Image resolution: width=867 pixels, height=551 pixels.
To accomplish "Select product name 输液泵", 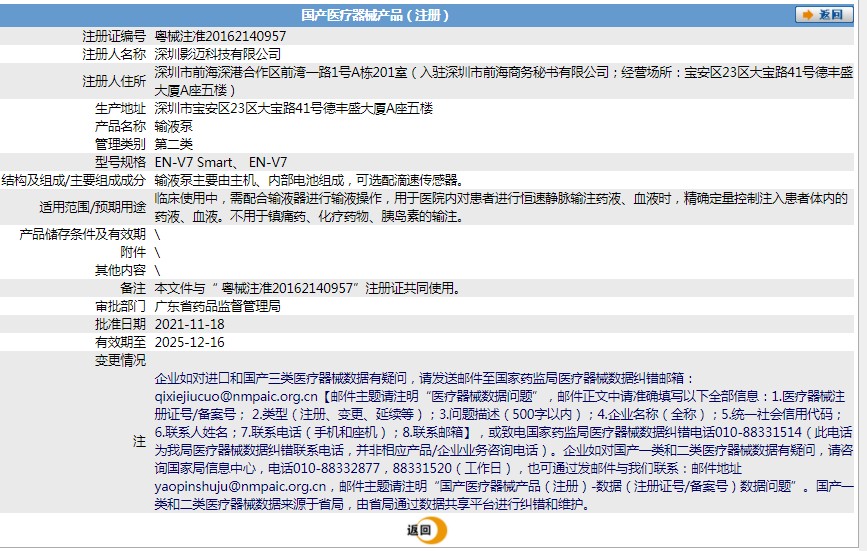I will coord(174,127).
